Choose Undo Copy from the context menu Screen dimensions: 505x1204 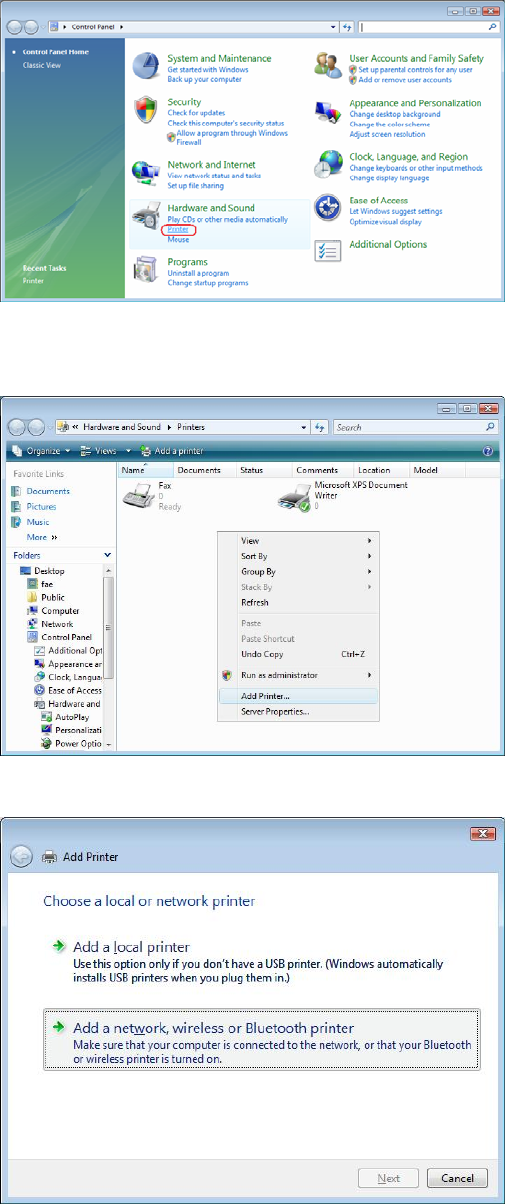click(298, 654)
